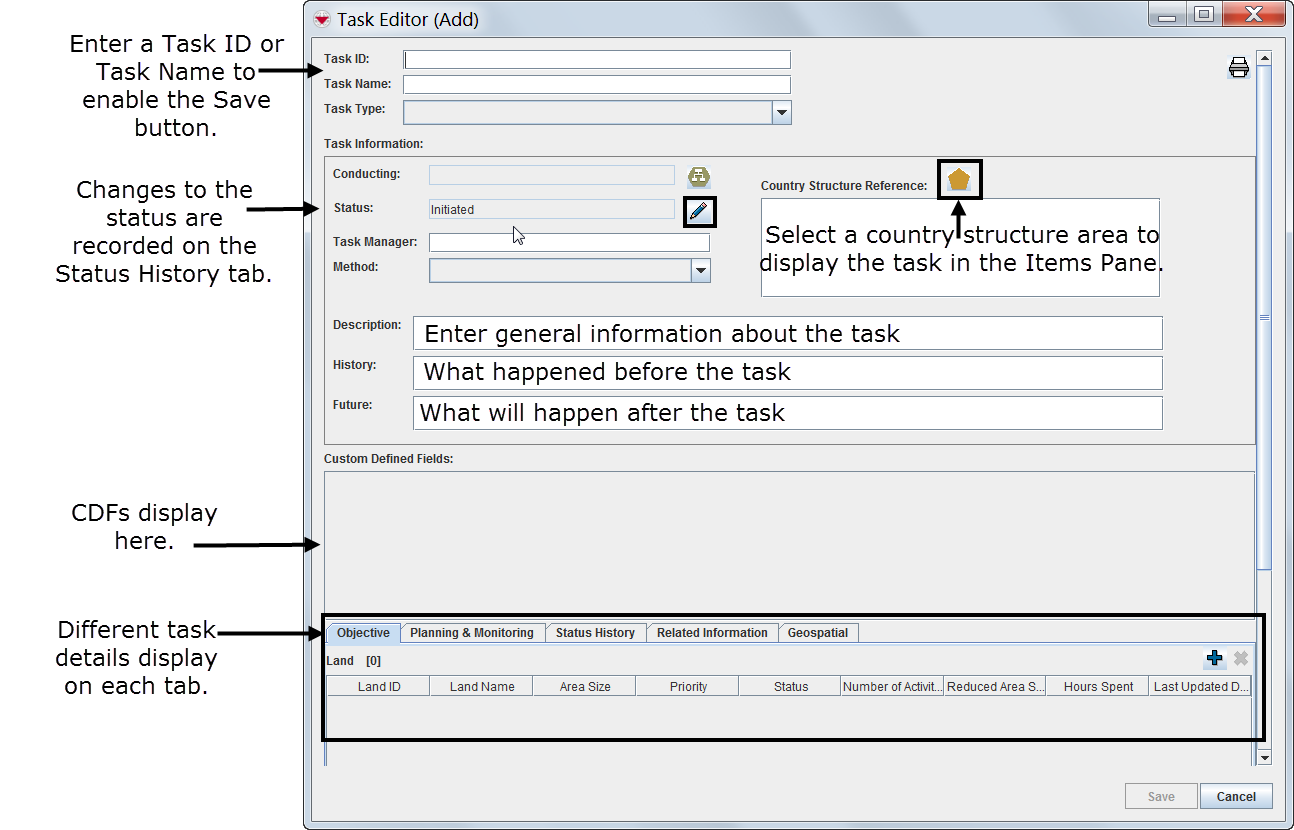
Task: Click the Task Editor window title icon
Action: [x=322, y=19]
